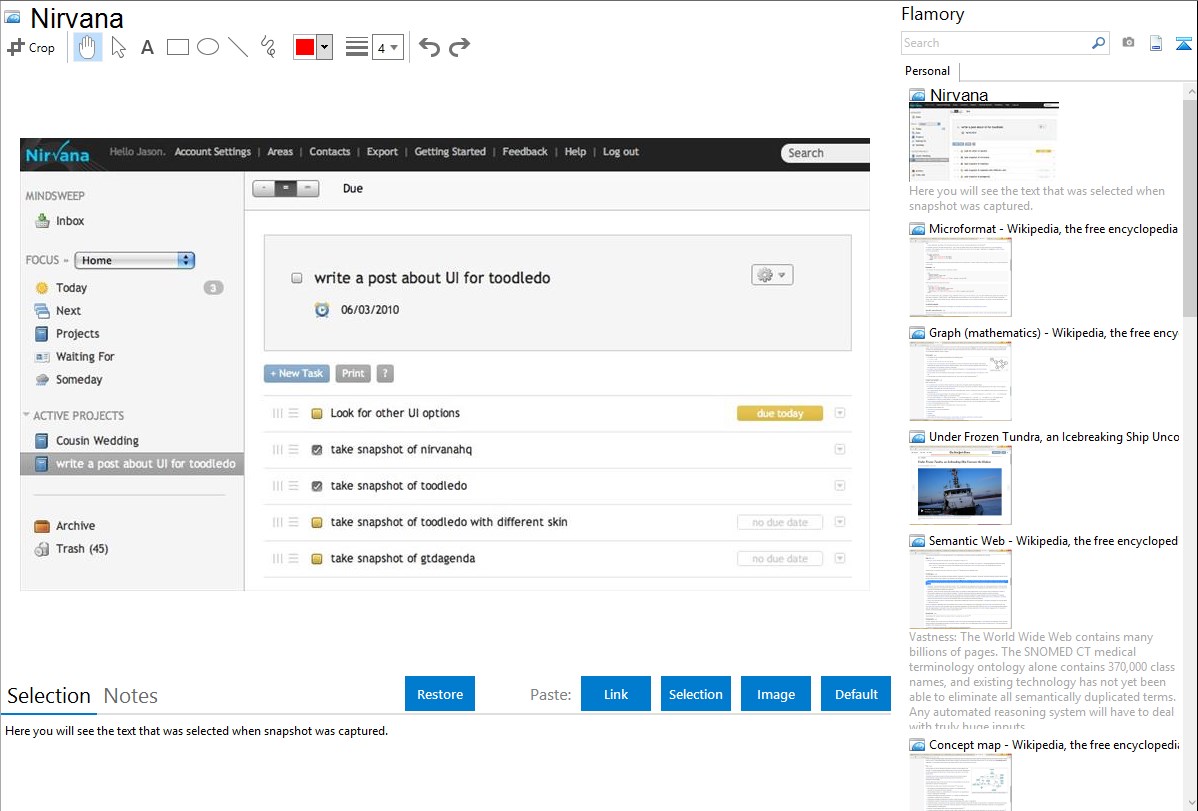The image size is (1198, 811).
Task: Pick the rectangle shape tool
Action: coord(178,47)
